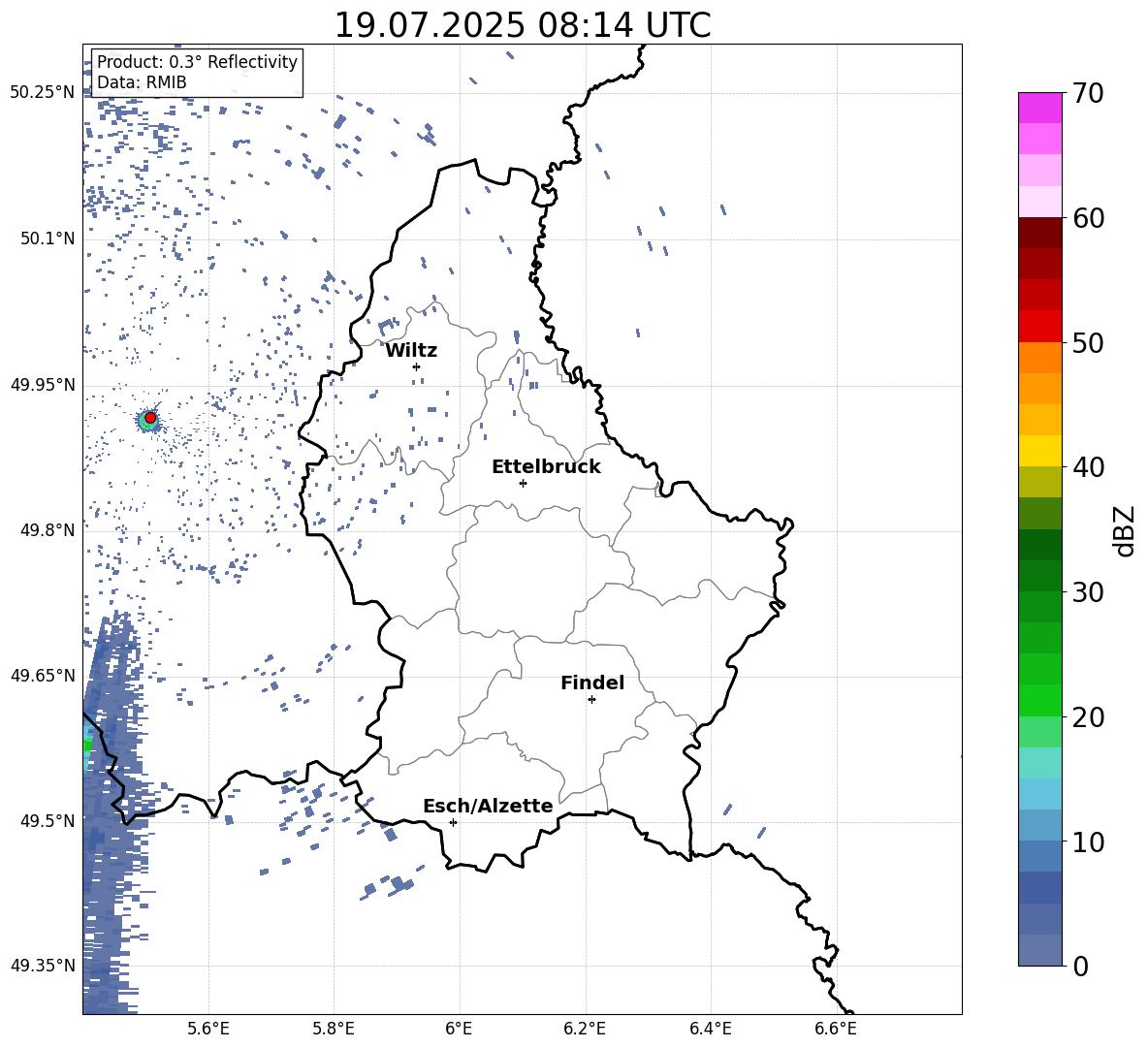
Task: Click the 10 colorbar tick label
Action: pyautogui.click(x=1088, y=842)
